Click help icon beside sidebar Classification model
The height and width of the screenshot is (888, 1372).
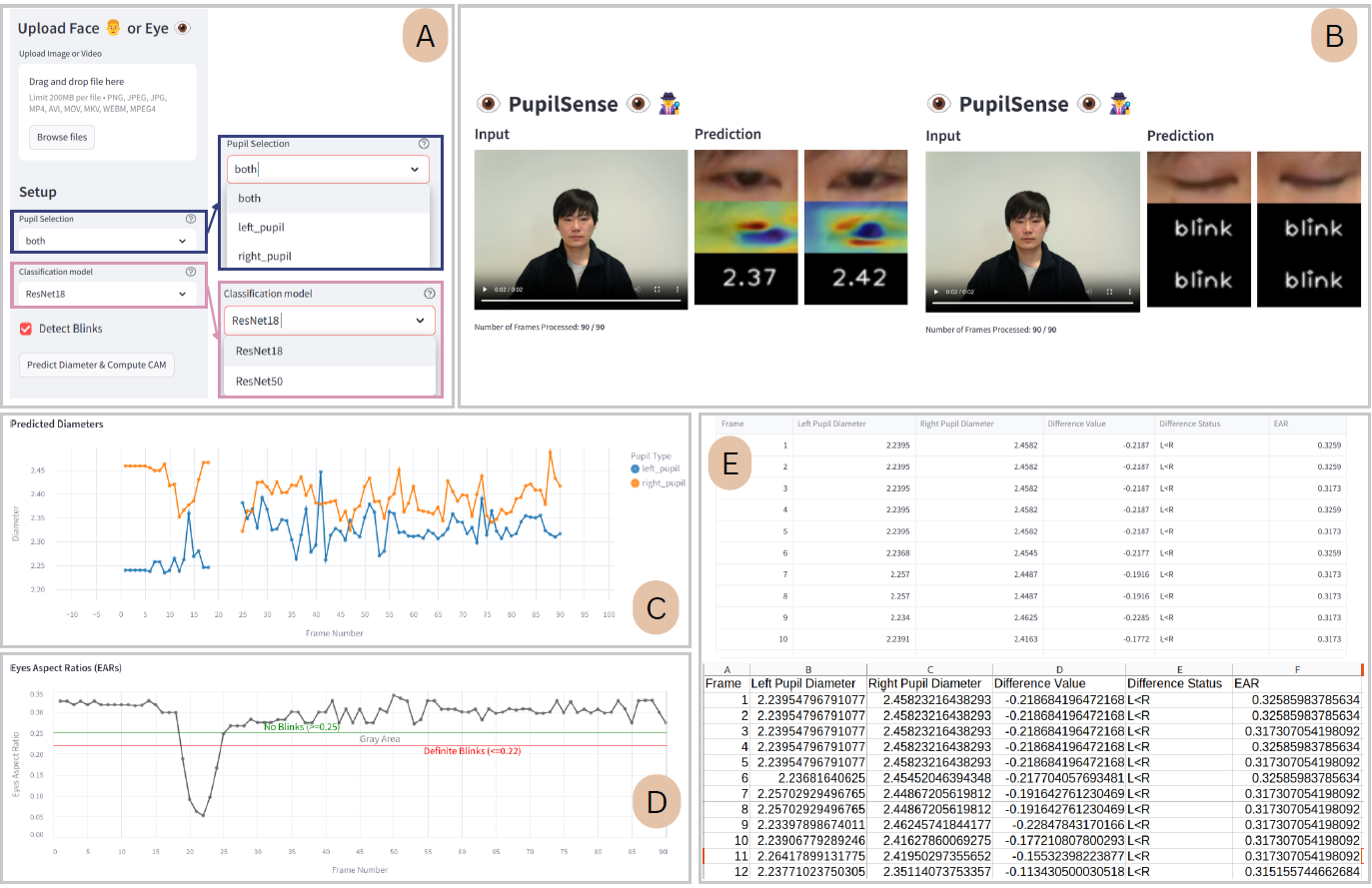coord(191,272)
